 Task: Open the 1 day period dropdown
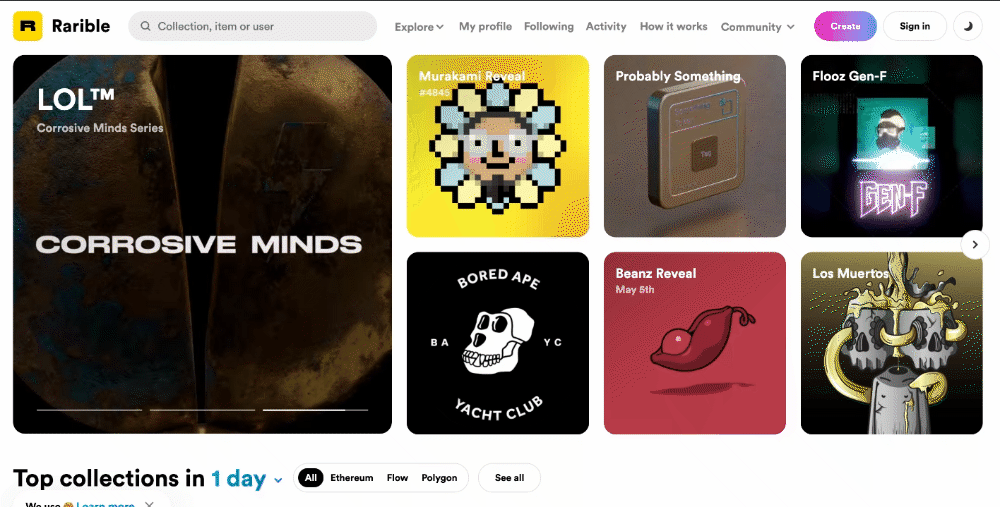click(247, 479)
